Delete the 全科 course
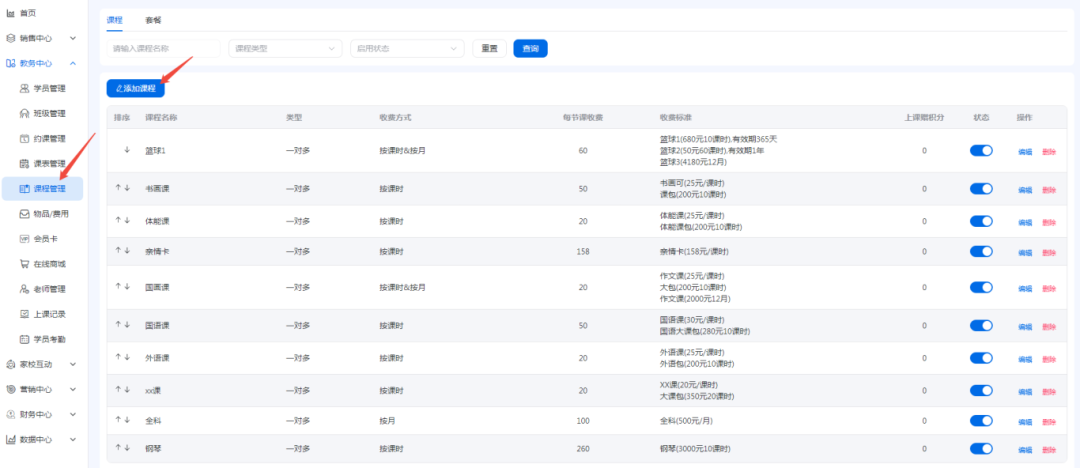1080x468 pixels. click(1049, 422)
